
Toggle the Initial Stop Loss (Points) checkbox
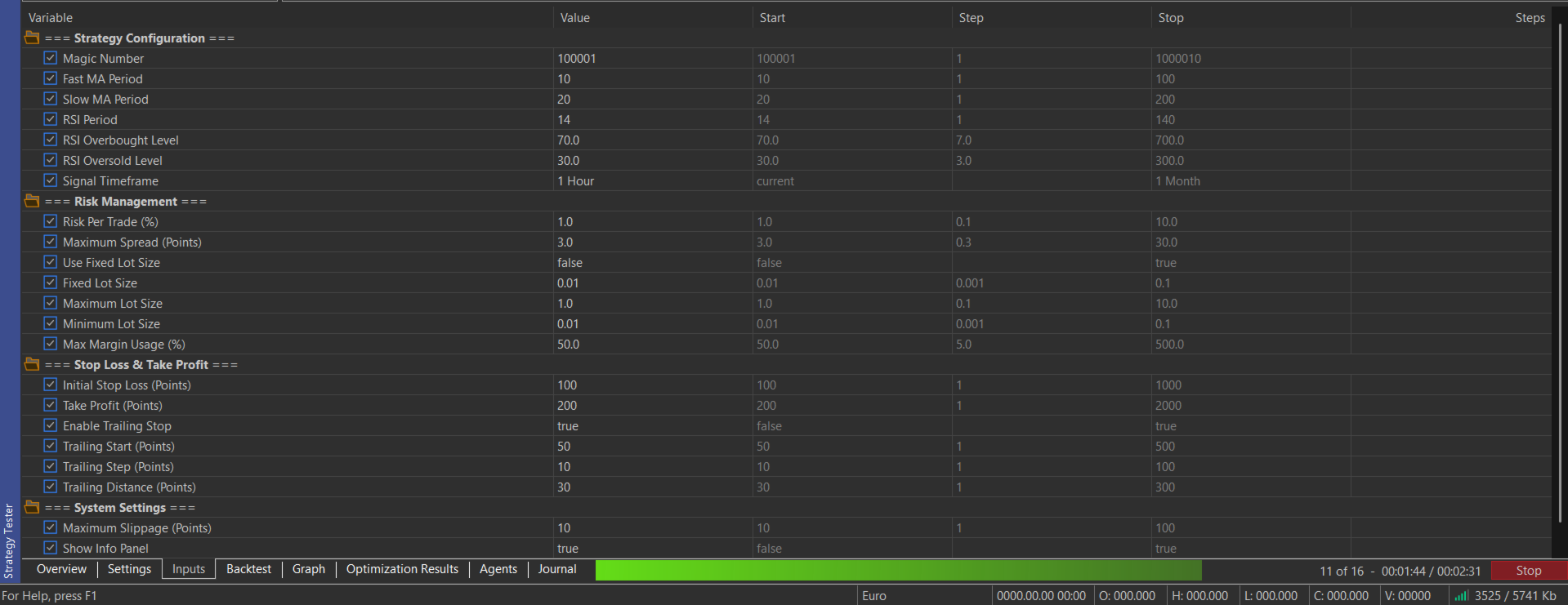[x=51, y=385]
